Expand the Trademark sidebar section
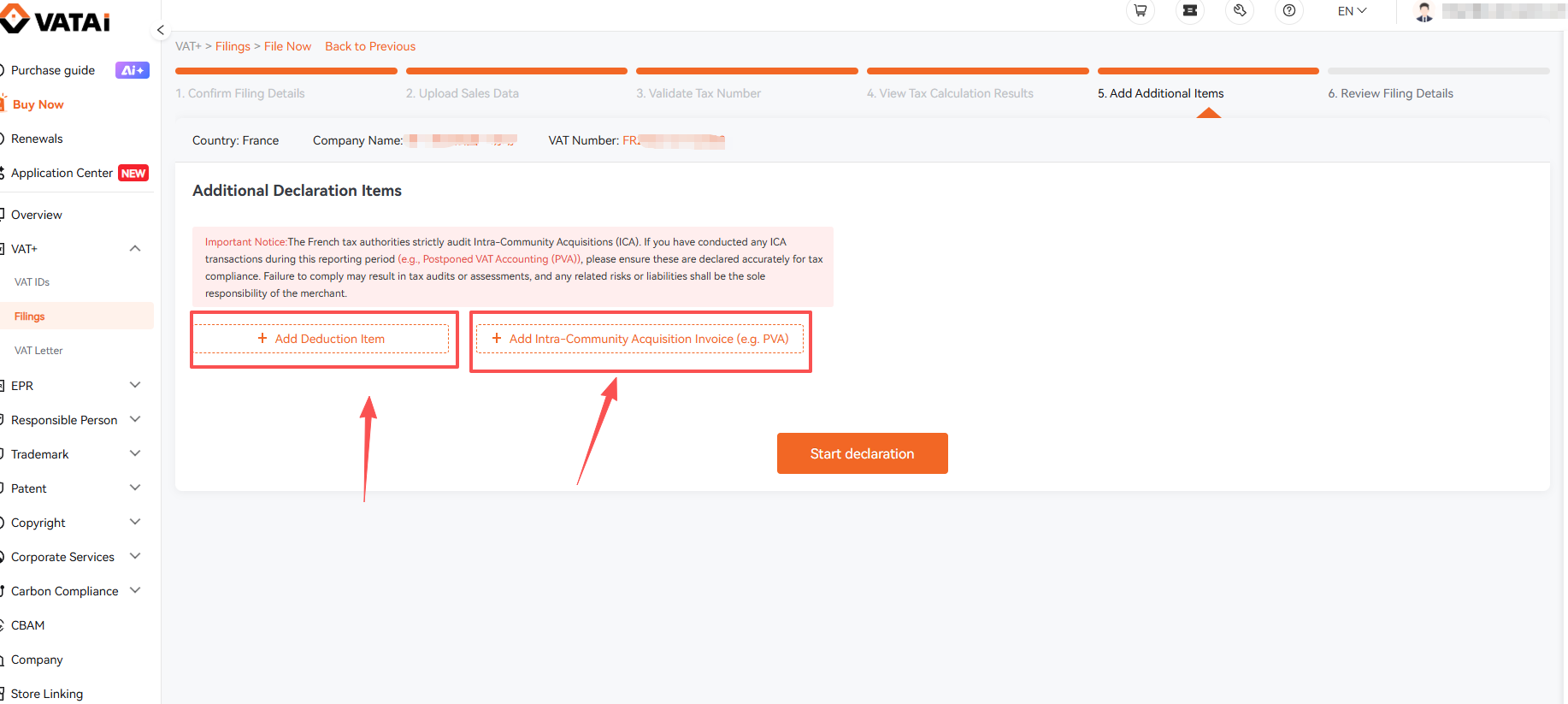Screen dimensions: 1568x704 click(x=135, y=454)
